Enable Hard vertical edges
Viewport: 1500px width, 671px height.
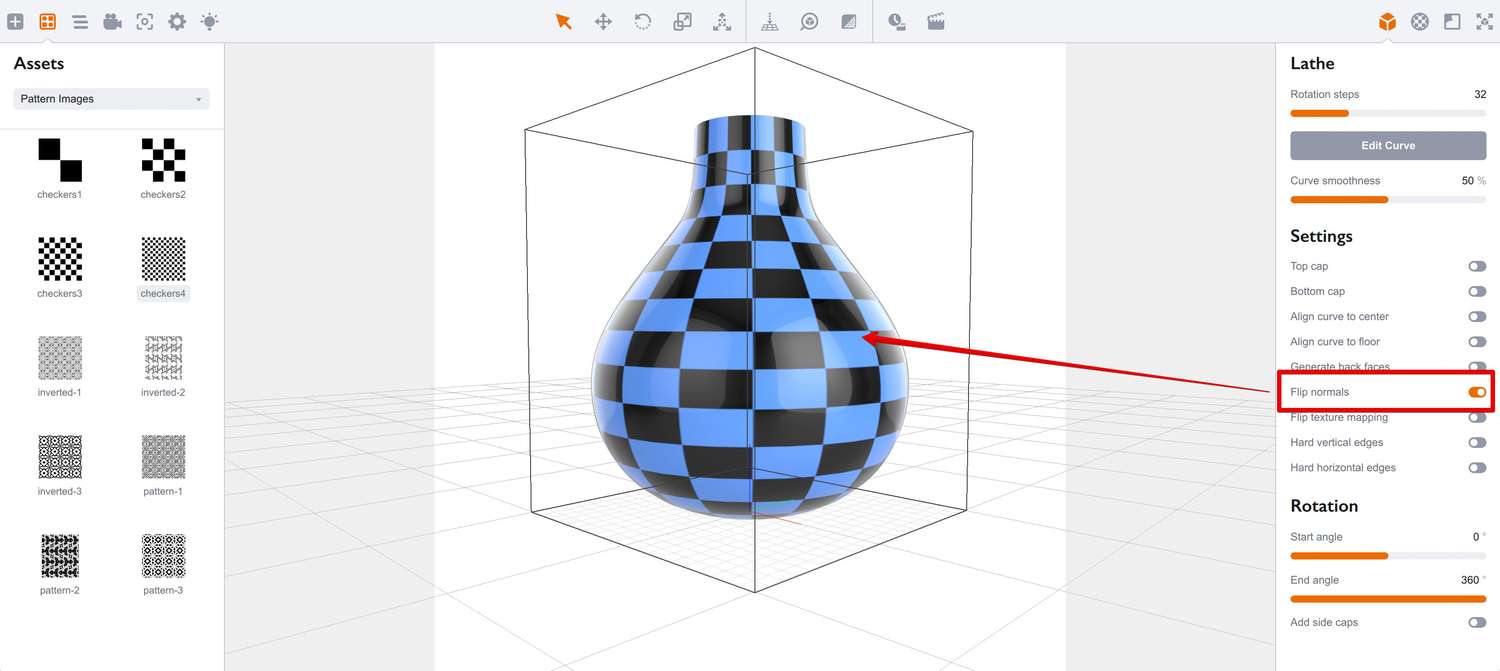[1477, 442]
